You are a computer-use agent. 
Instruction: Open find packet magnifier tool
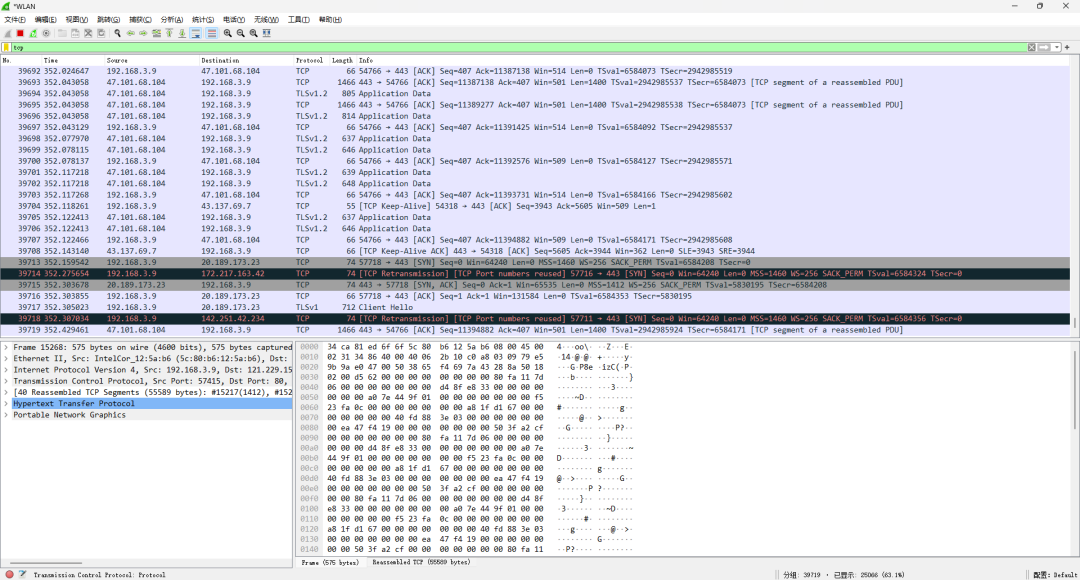coord(117,33)
